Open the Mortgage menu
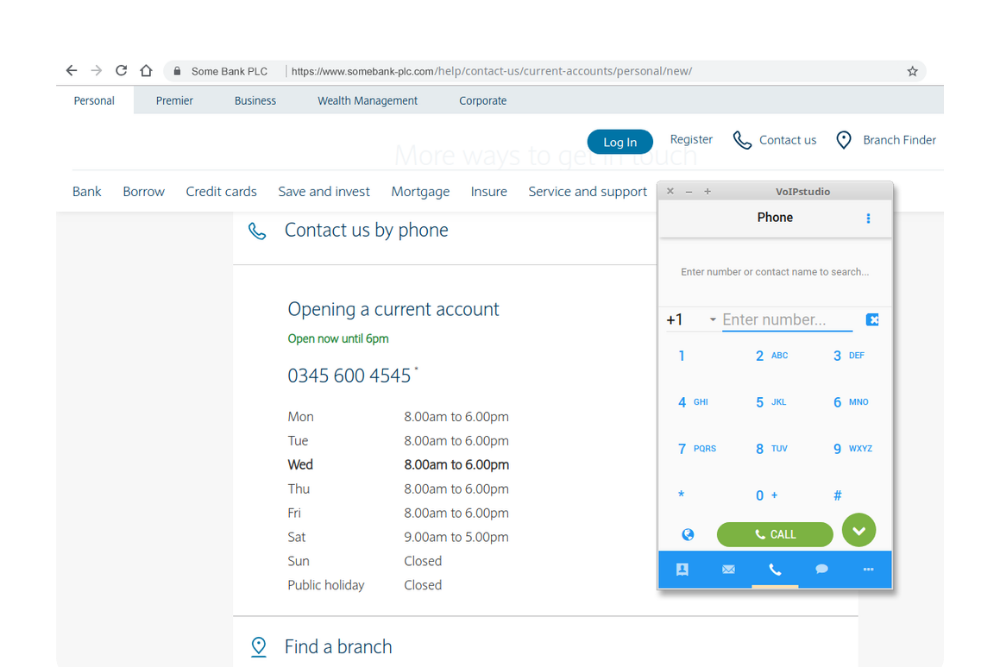This screenshot has width=1000, height=667. pyautogui.click(x=420, y=192)
